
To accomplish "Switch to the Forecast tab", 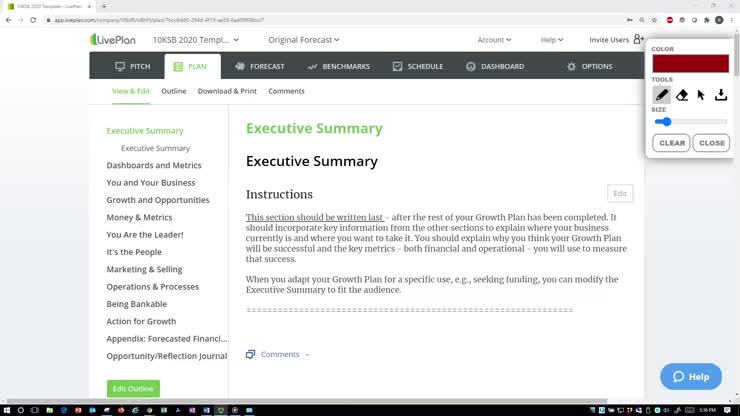I will (260, 66).
